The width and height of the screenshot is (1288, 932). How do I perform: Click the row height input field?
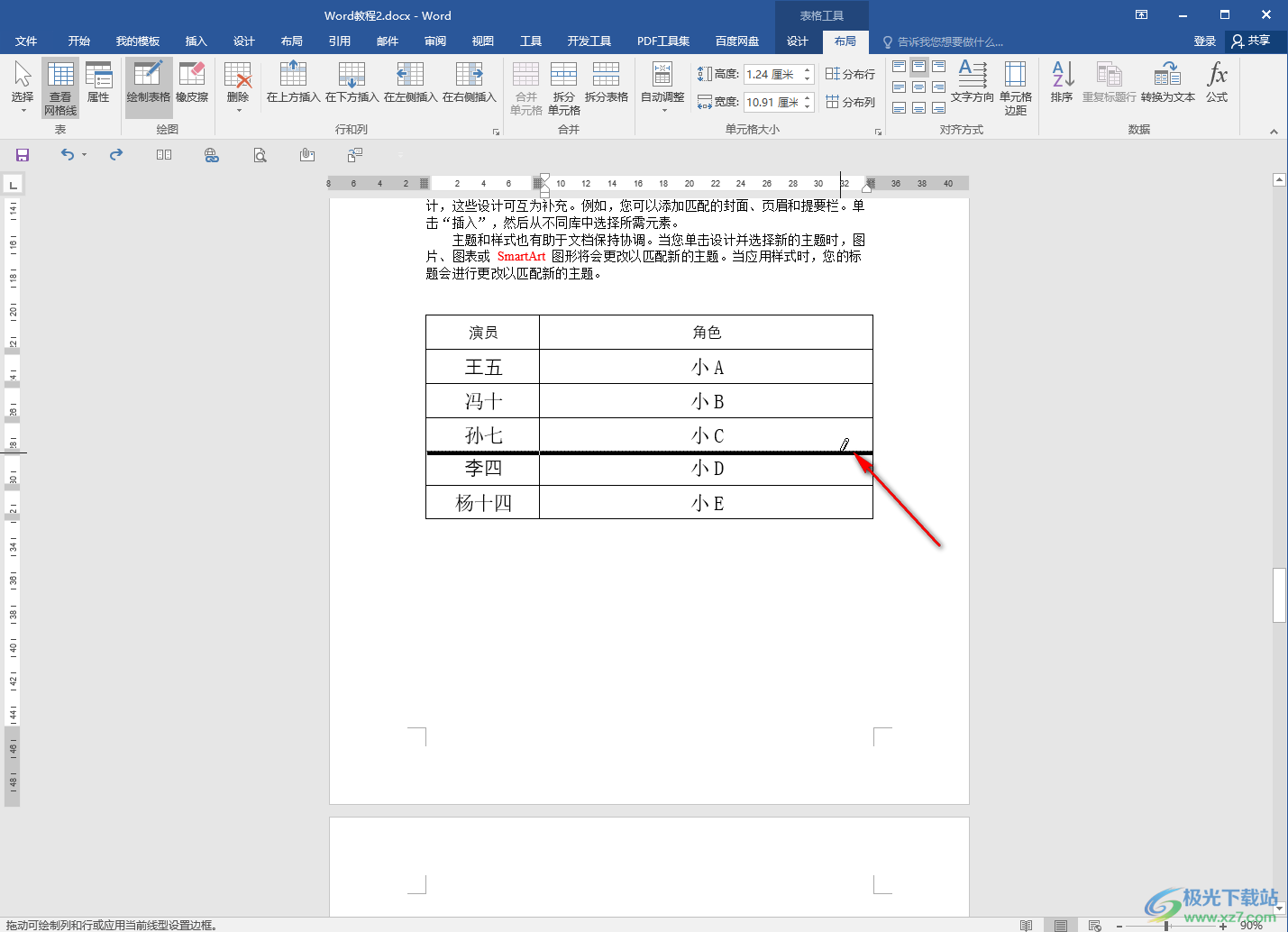tap(772, 75)
